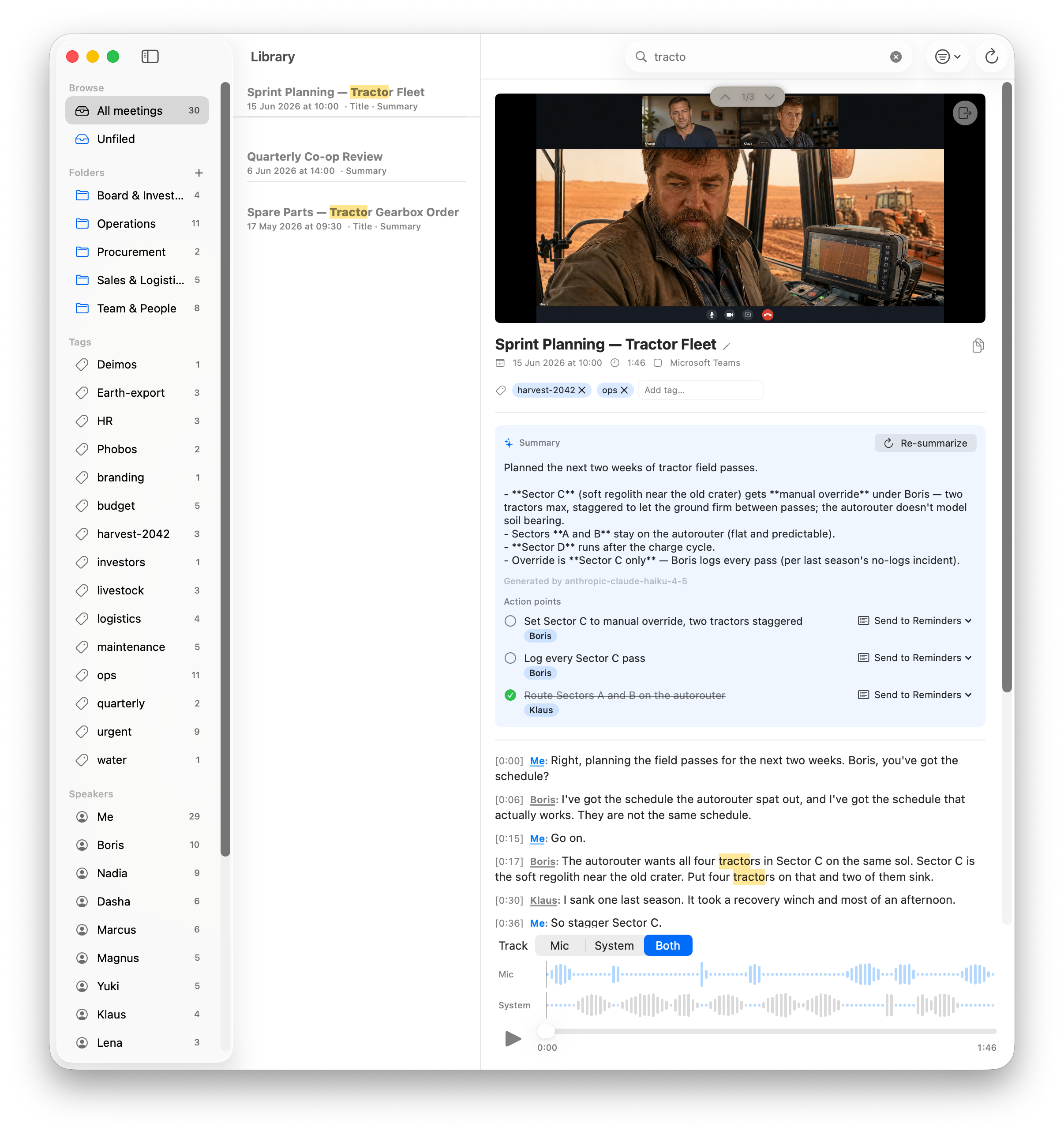
Task: Copy meeting content with clipboard icon
Action: [978, 346]
